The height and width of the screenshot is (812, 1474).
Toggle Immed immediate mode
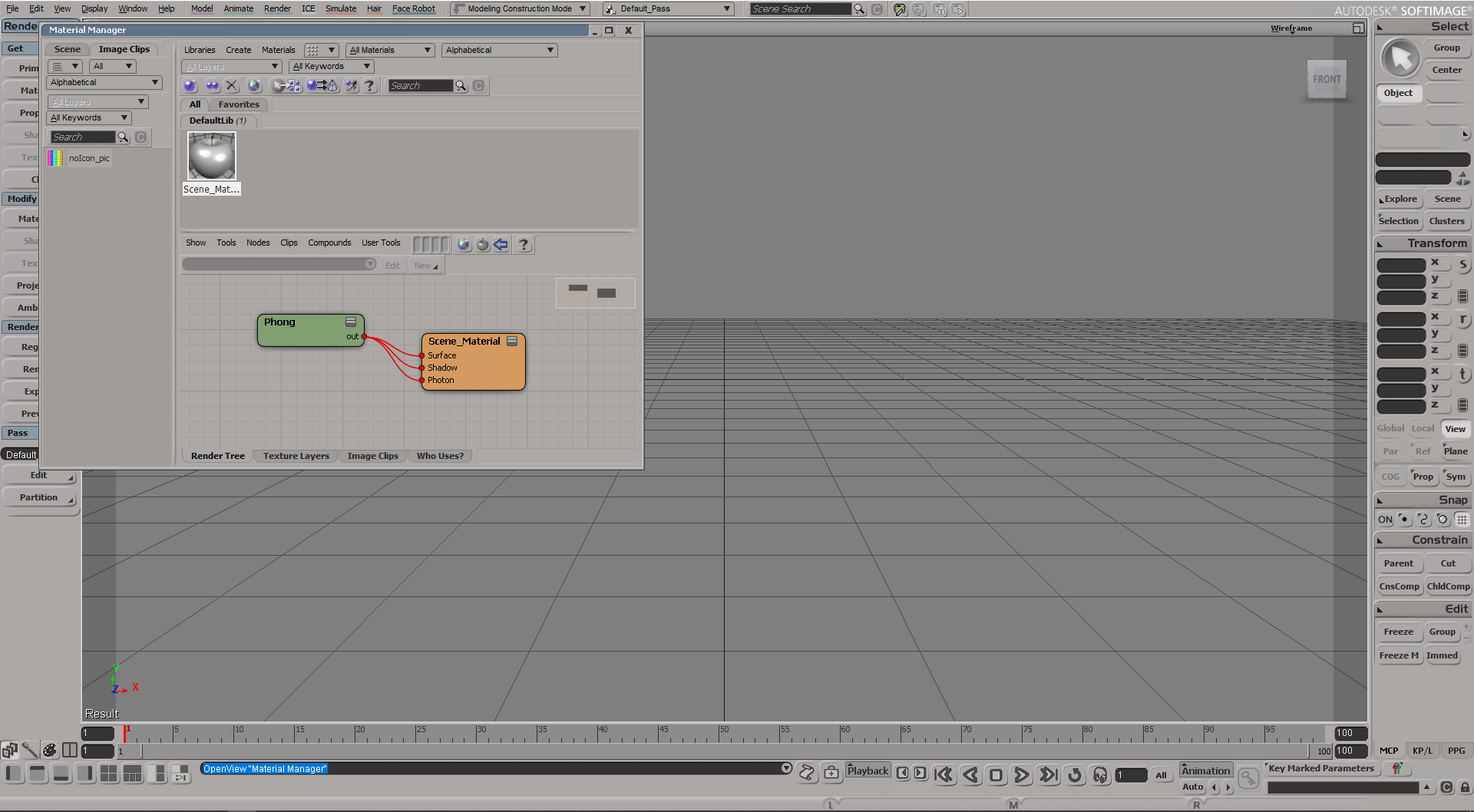[1442, 655]
